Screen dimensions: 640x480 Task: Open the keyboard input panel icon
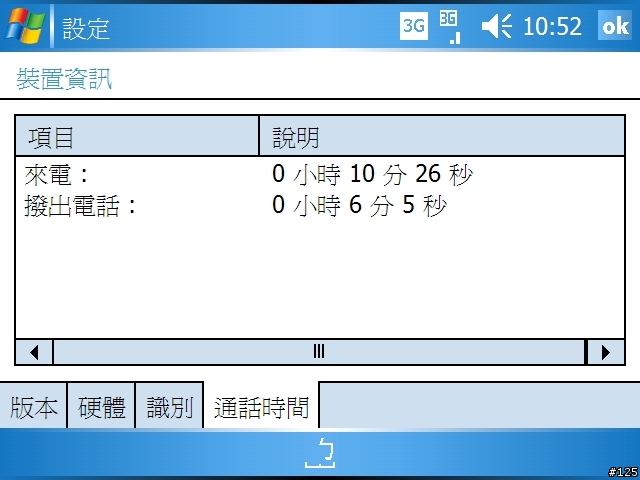[x=320, y=453]
